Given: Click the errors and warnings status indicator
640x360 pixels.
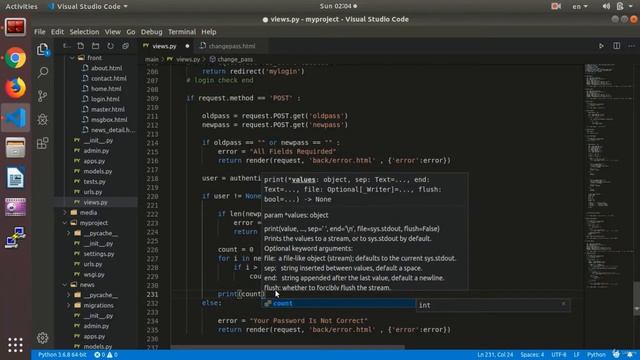Looking at the screenshot, I should [x=106, y=355].
